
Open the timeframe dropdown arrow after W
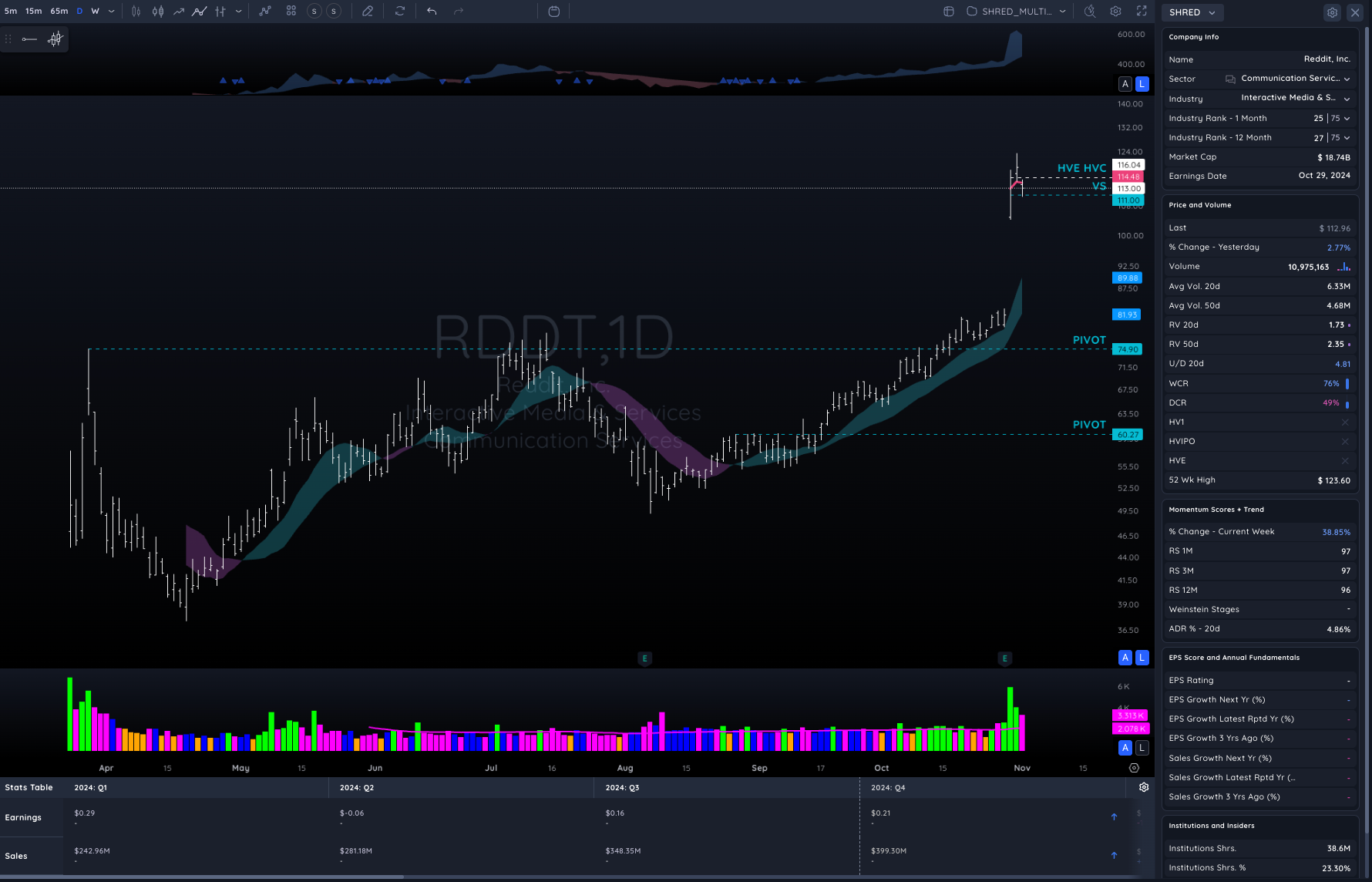(112, 12)
